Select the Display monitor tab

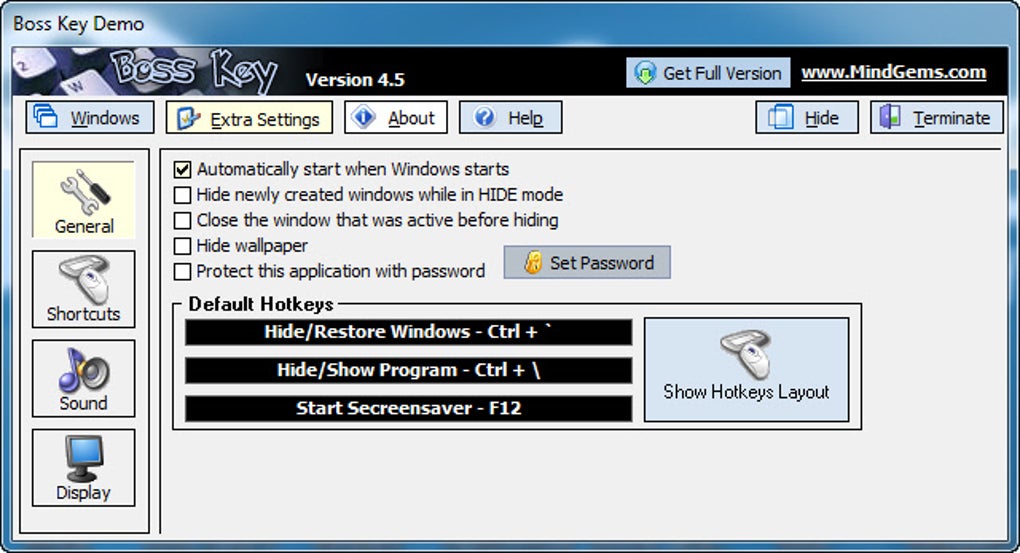(84, 467)
